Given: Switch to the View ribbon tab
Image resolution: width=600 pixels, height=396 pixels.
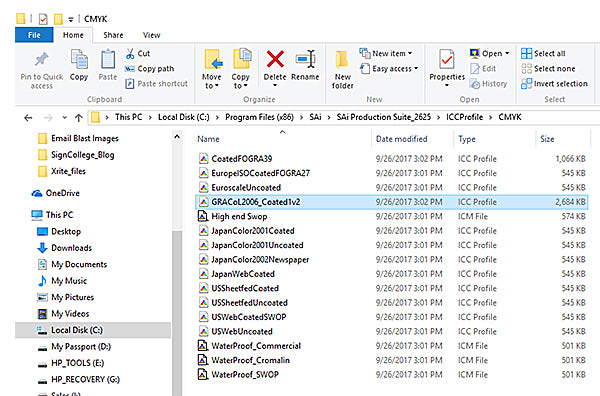Looking at the screenshot, I should coord(152,35).
